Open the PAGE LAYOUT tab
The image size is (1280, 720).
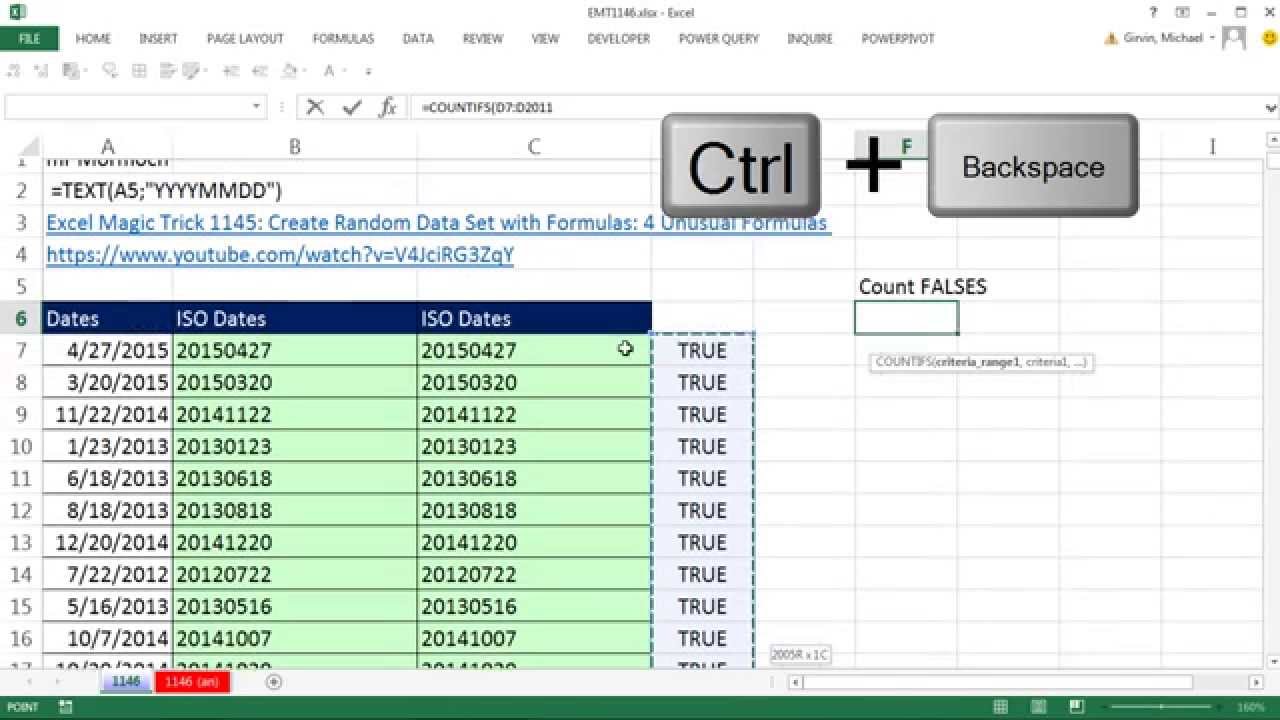click(245, 38)
